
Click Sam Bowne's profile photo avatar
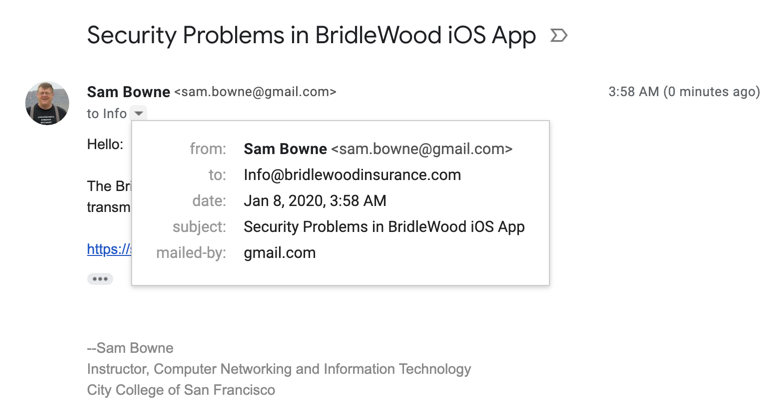47,103
